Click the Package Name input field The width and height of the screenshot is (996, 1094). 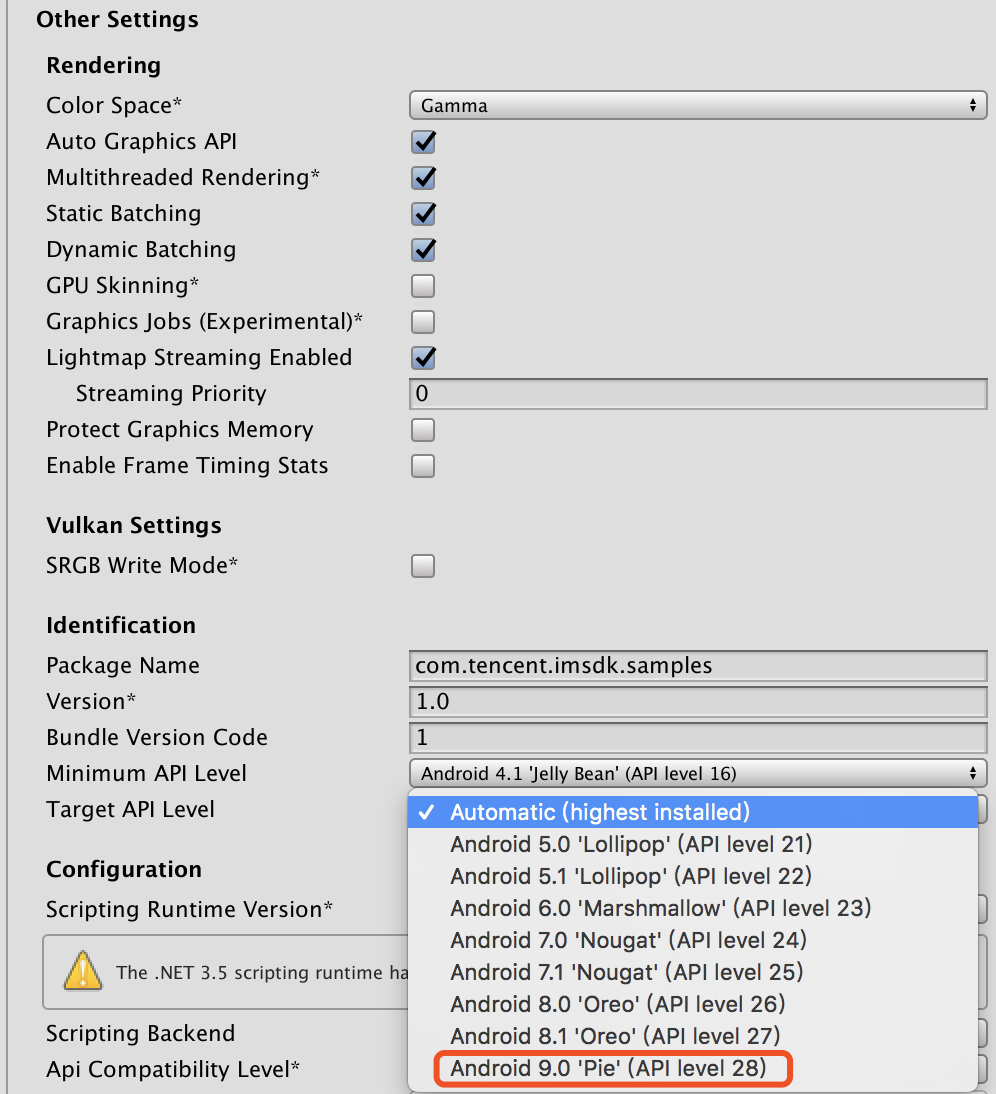click(x=697, y=666)
